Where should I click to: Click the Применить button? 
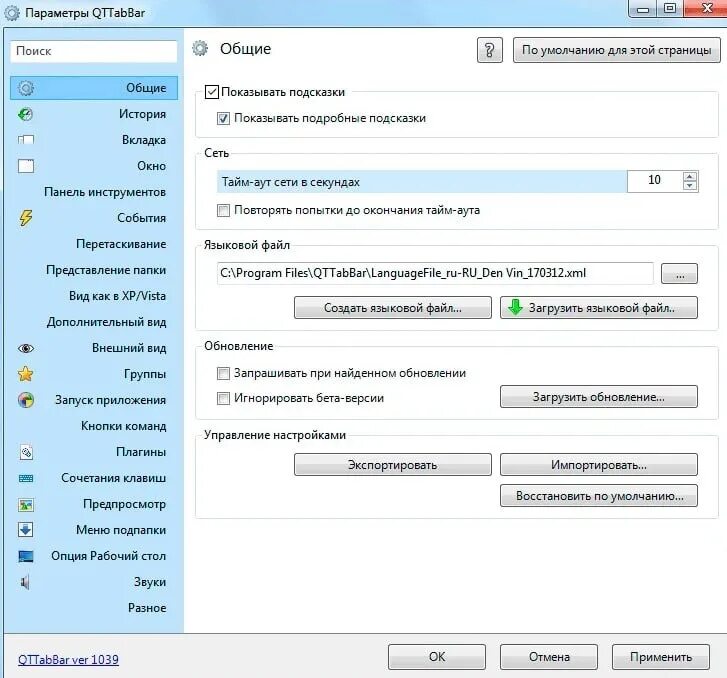point(661,657)
